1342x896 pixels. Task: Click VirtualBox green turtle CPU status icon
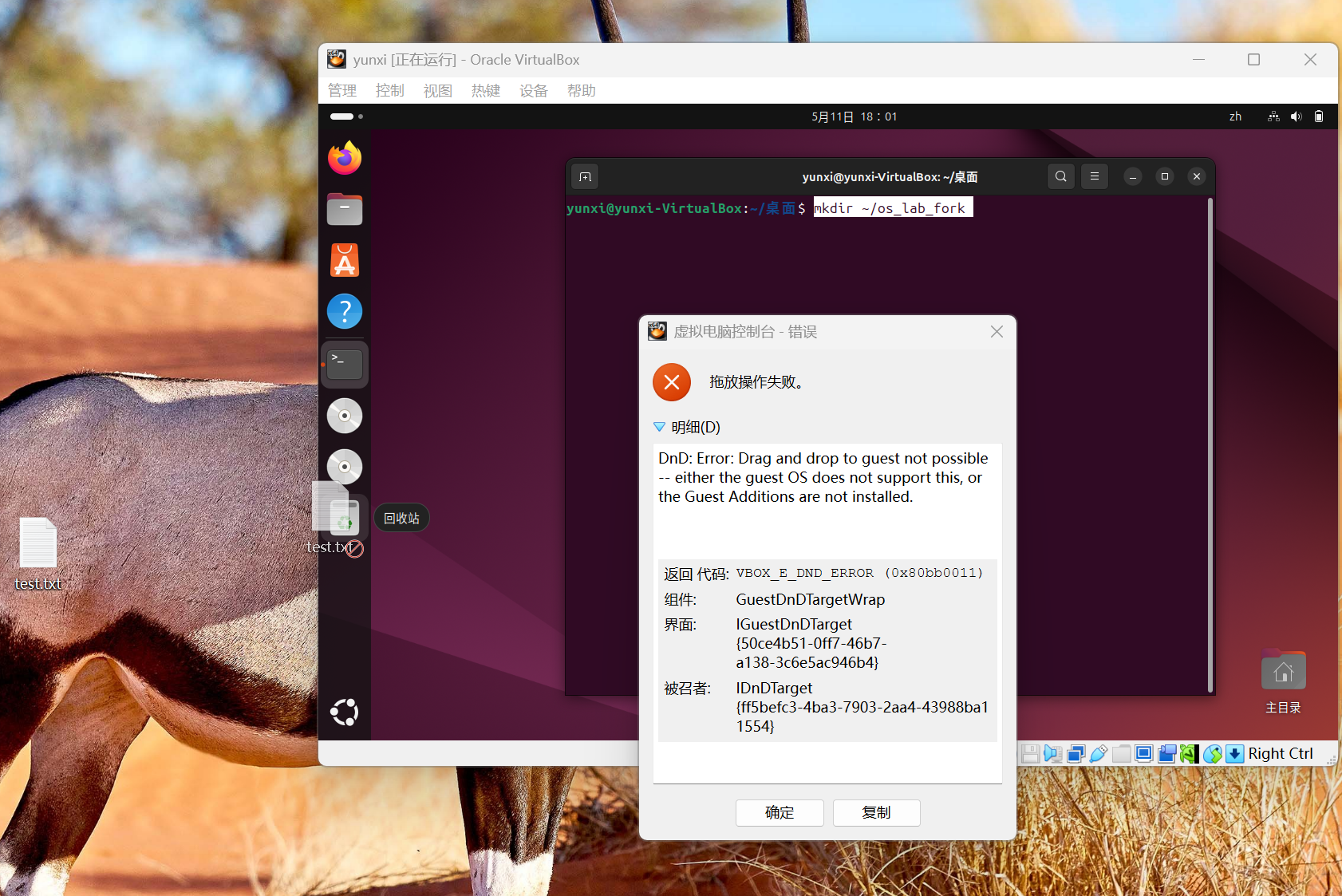[1190, 754]
